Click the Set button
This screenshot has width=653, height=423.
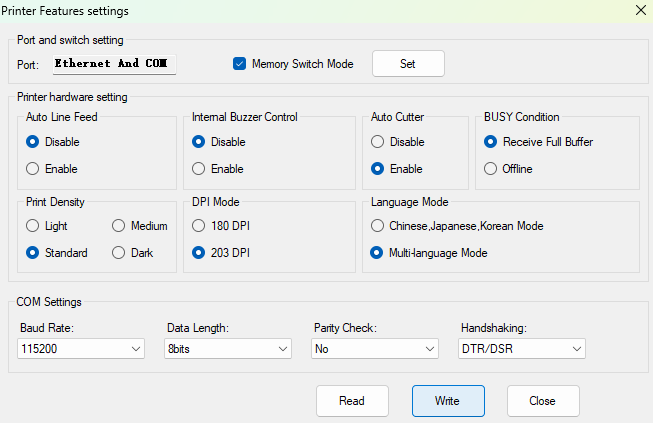click(408, 64)
